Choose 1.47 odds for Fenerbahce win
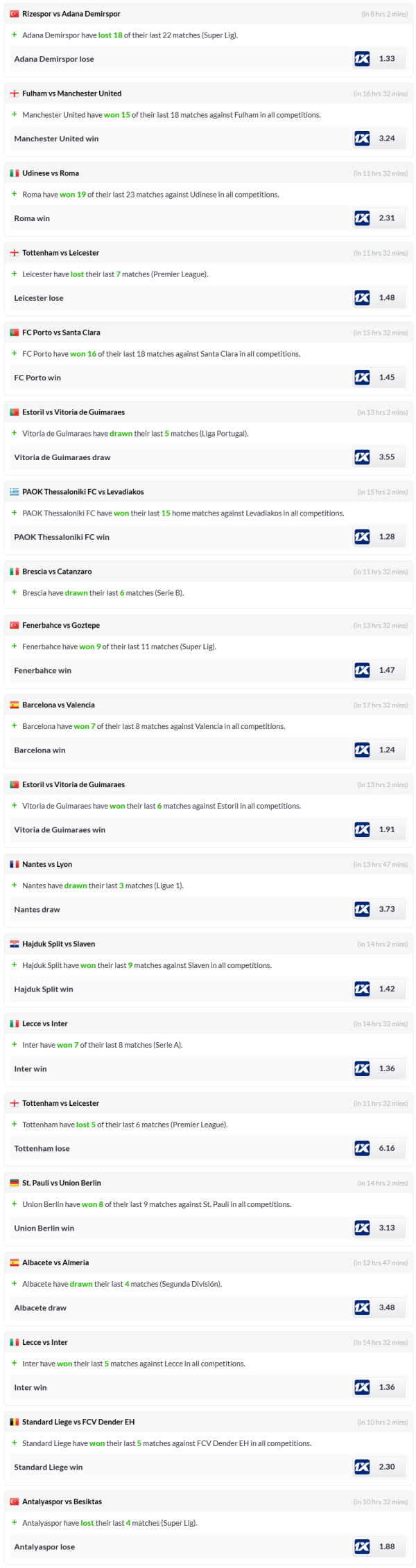This screenshot has width=416, height=1568. click(x=387, y=670)
